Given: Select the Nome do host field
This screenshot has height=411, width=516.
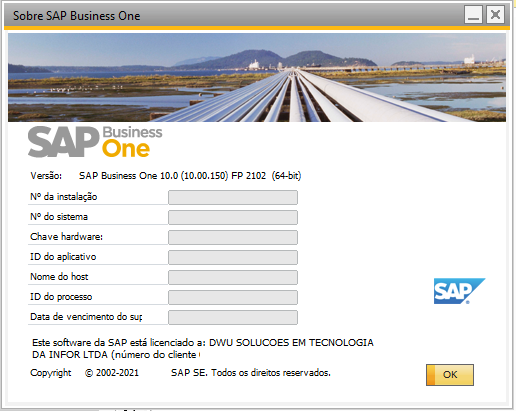Looking at the screenshot, I should click(233, 277).
